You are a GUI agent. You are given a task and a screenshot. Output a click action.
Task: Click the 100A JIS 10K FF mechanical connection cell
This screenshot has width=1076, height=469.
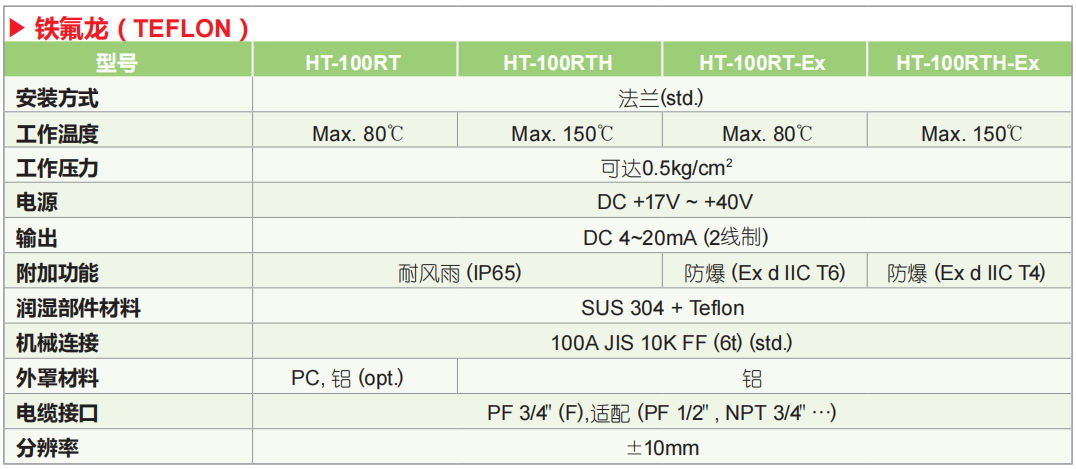point(662,342)
